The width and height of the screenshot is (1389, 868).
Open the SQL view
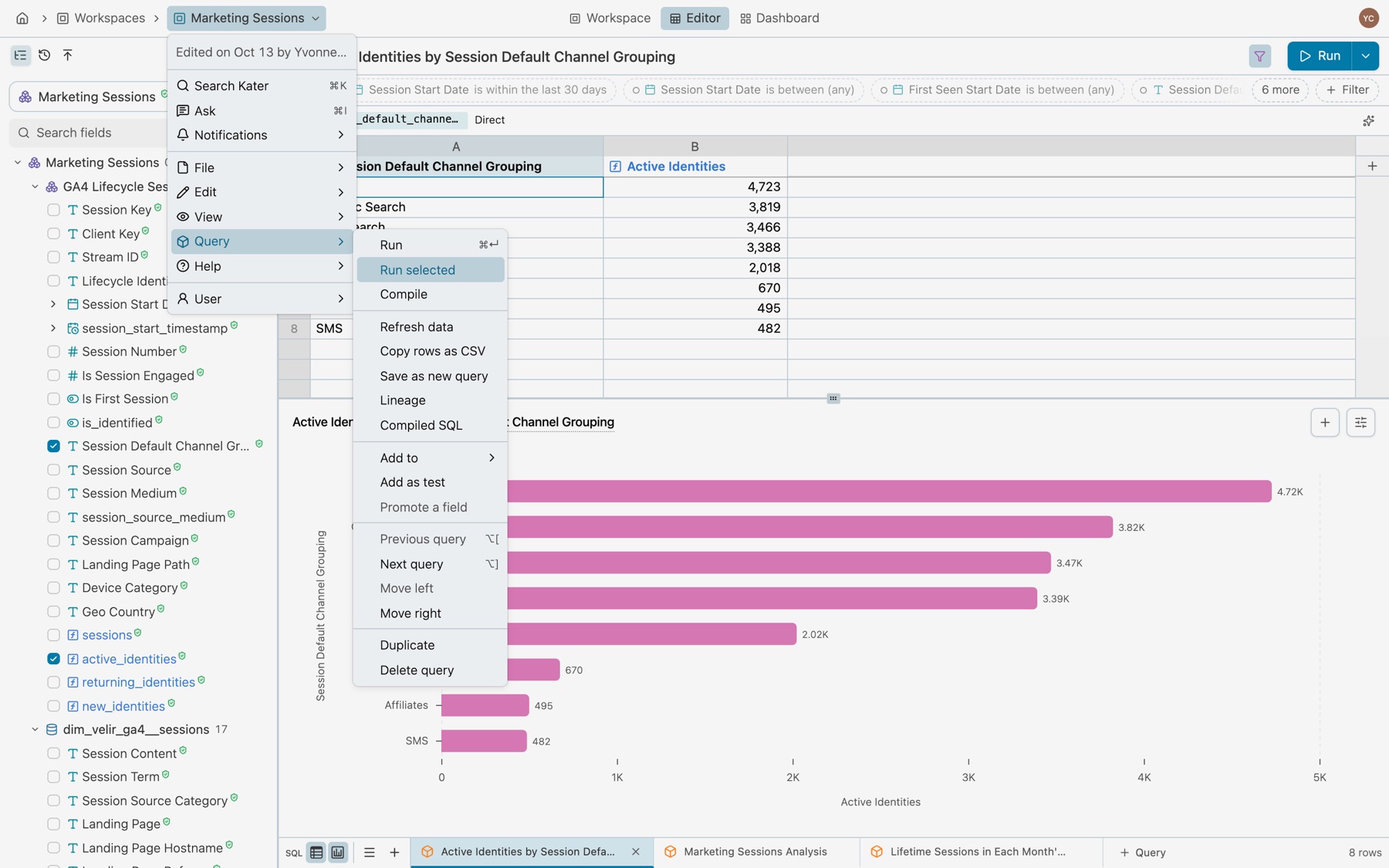click(294, 853)
